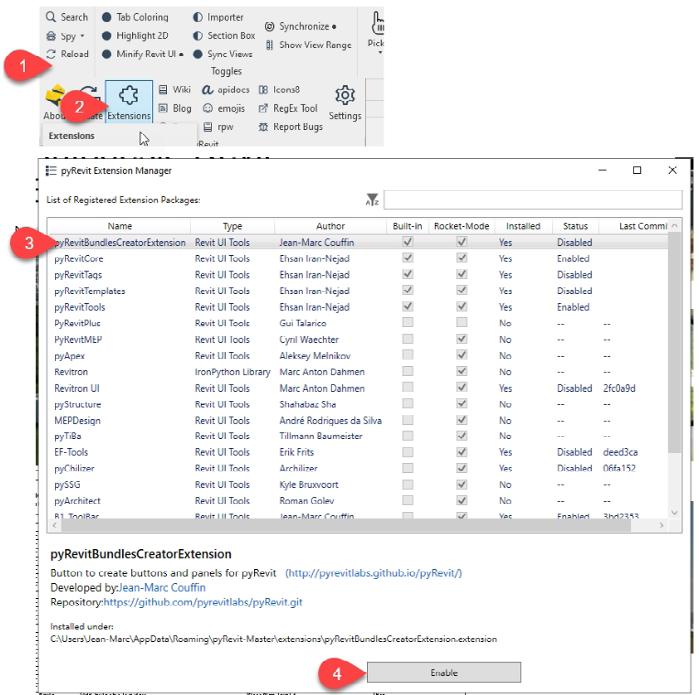Open the Spy dropdown
This screenshot has width=699, height=695.
click(x=66, y=36)
